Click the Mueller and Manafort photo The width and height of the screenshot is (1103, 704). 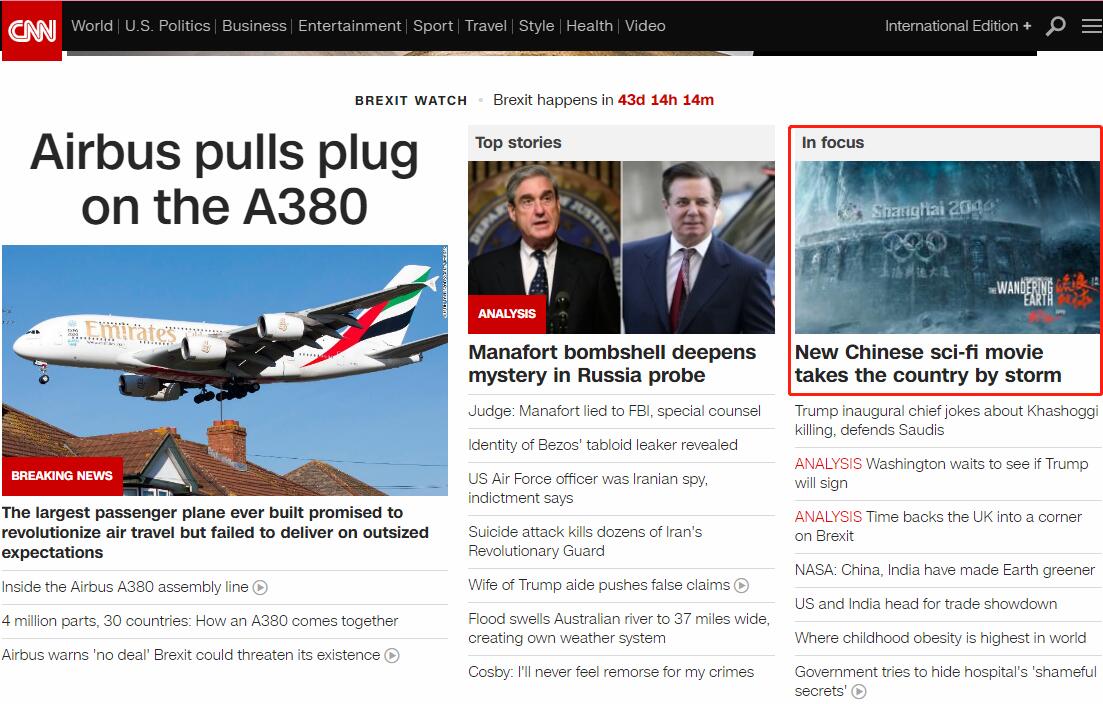(x=622, y=247)
